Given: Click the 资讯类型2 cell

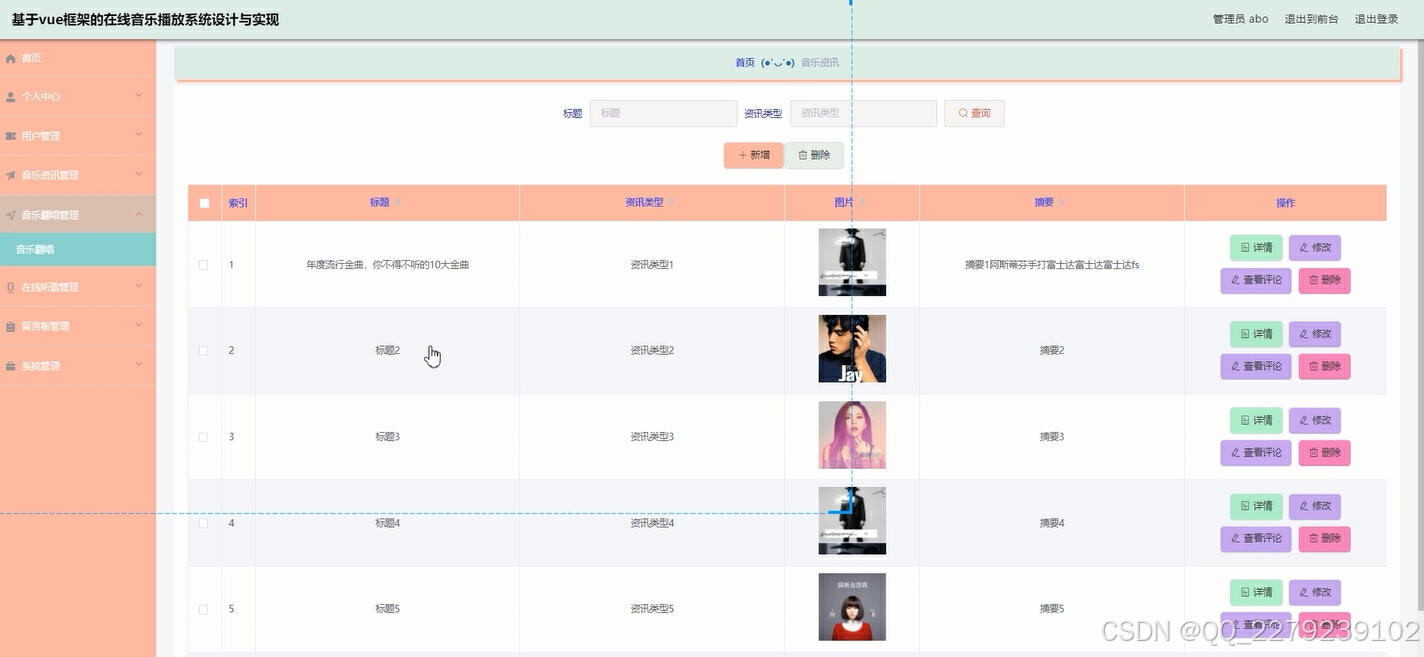Looking at the screenshot, I should 652,351.
